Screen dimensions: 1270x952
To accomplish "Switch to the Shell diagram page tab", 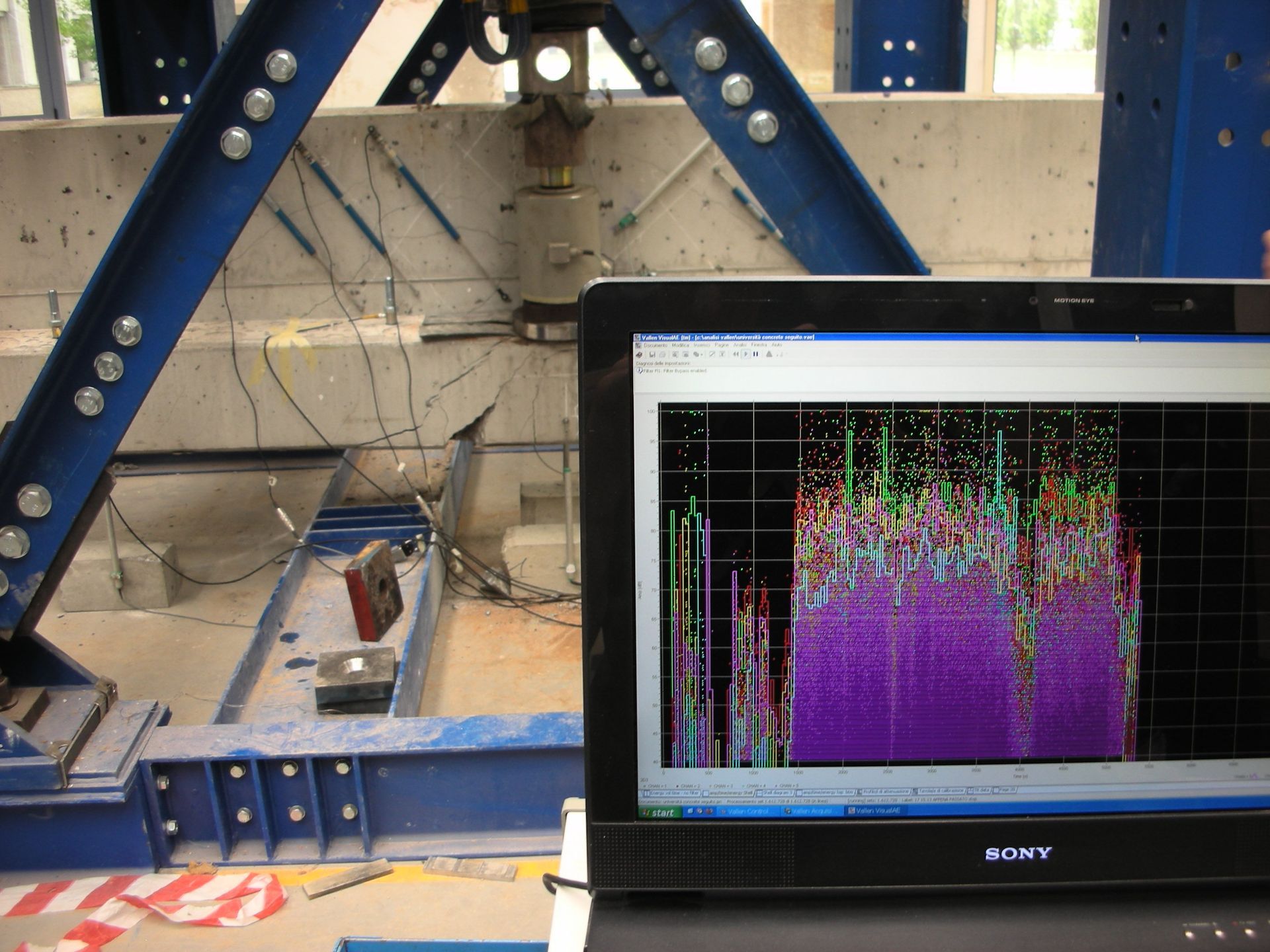I will pyautogui.click(x=777, y=792).
